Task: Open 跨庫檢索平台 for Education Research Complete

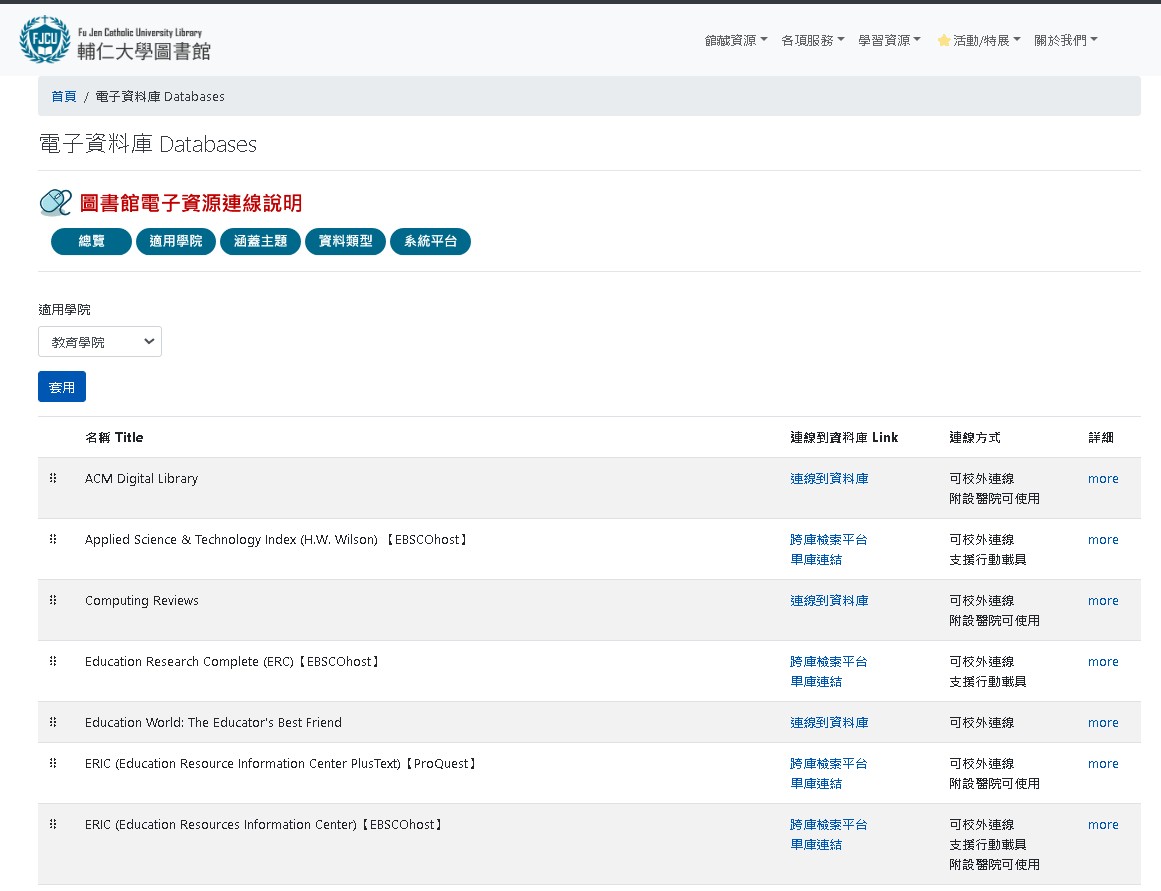Action: (x=829, y=661)
